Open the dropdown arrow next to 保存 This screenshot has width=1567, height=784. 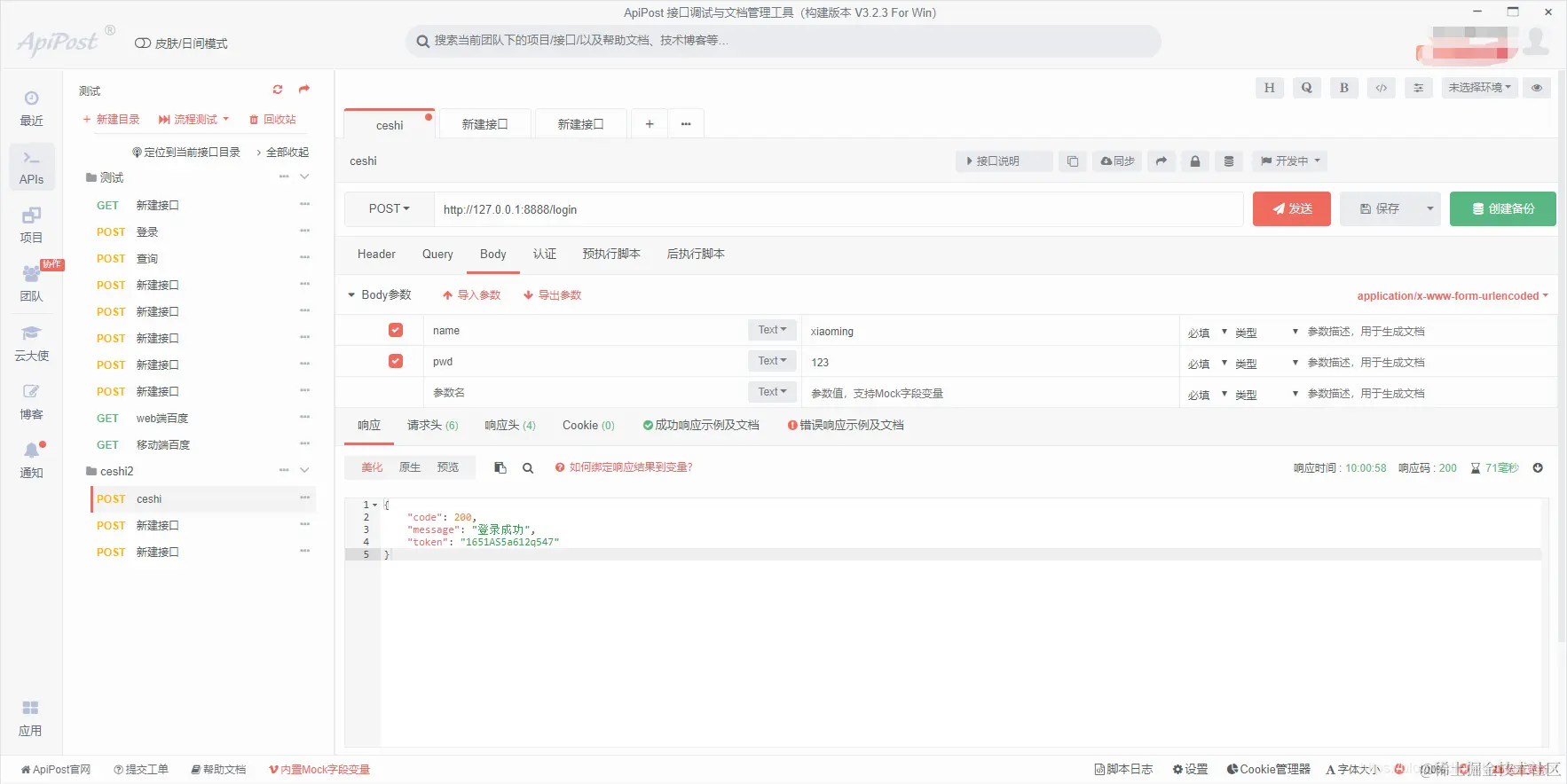click(x=1429, y=209)
